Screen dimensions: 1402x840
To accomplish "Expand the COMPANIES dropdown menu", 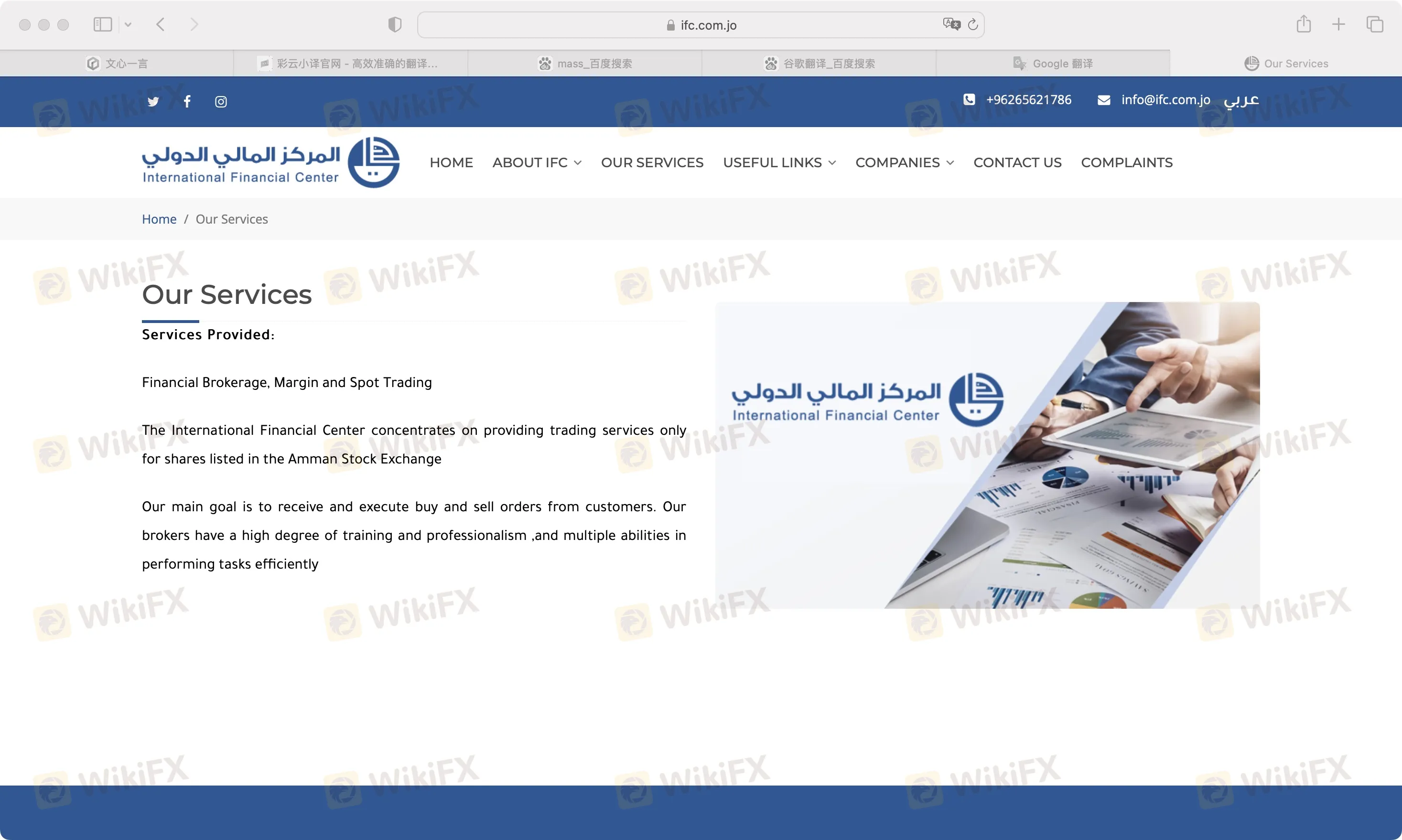I will click(905, 162).
